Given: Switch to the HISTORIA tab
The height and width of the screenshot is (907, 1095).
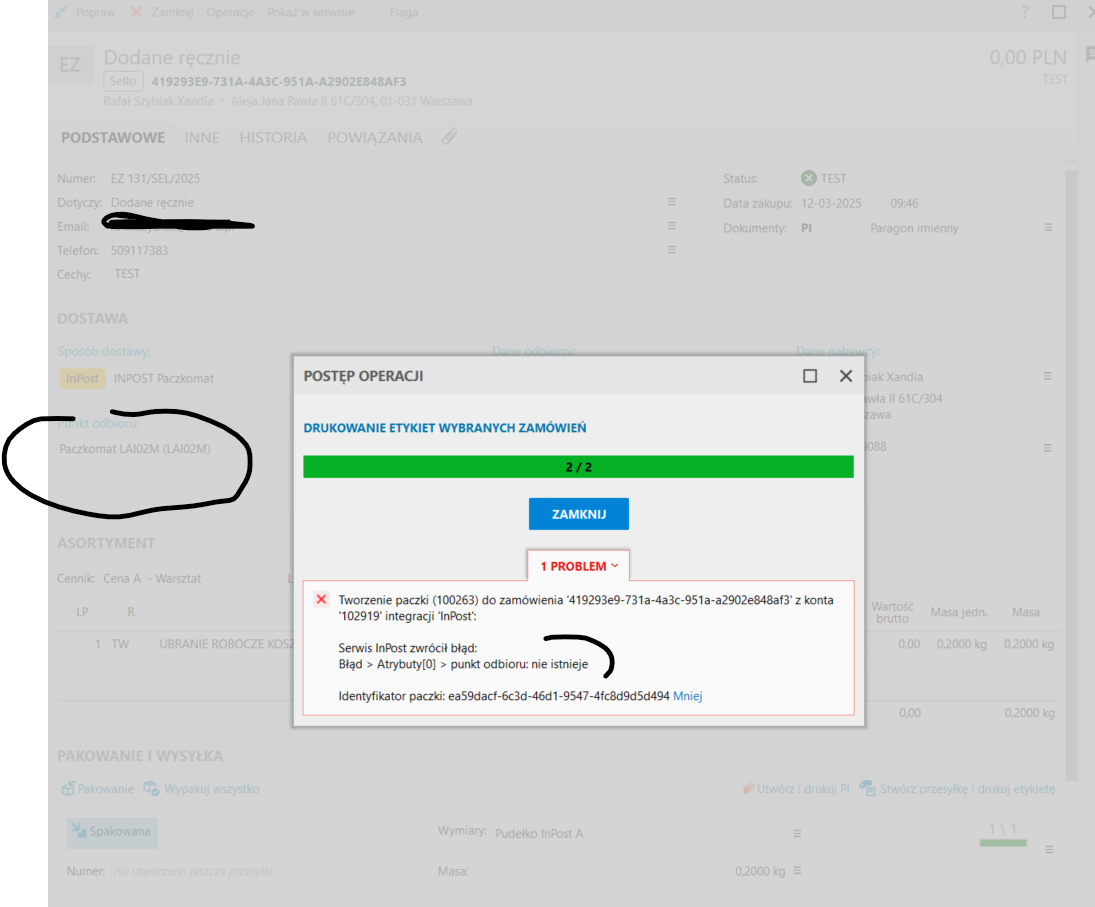Looking at the screenshot, I should tap(273, 137).
